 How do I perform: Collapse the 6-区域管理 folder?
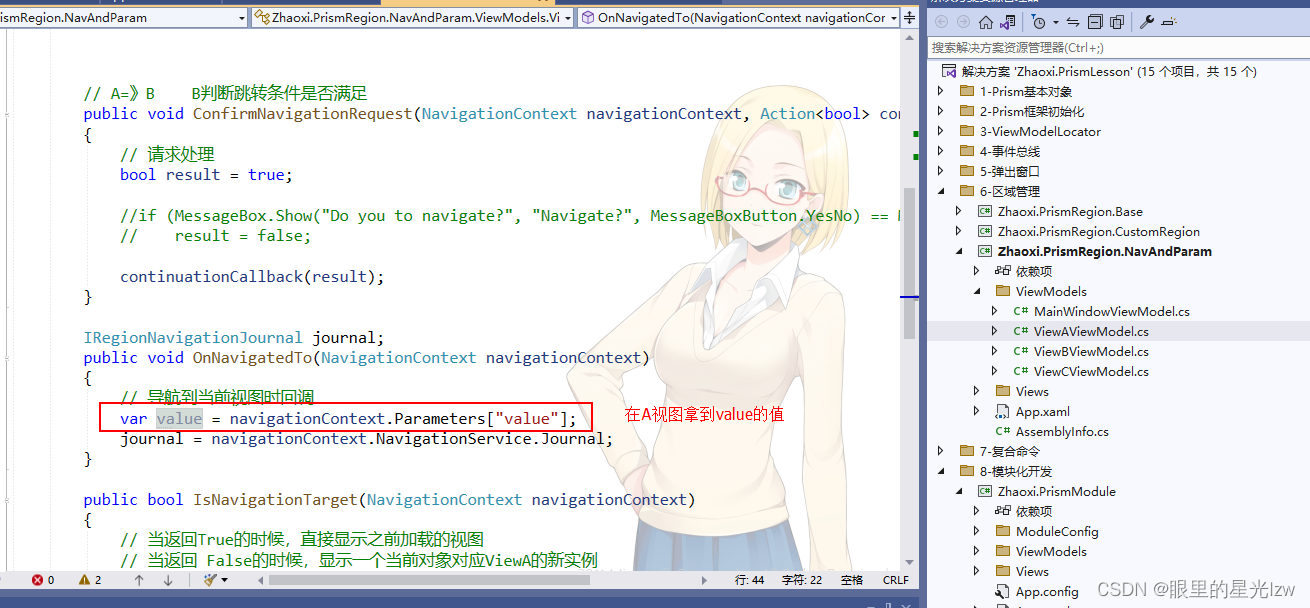coord(940,191)
